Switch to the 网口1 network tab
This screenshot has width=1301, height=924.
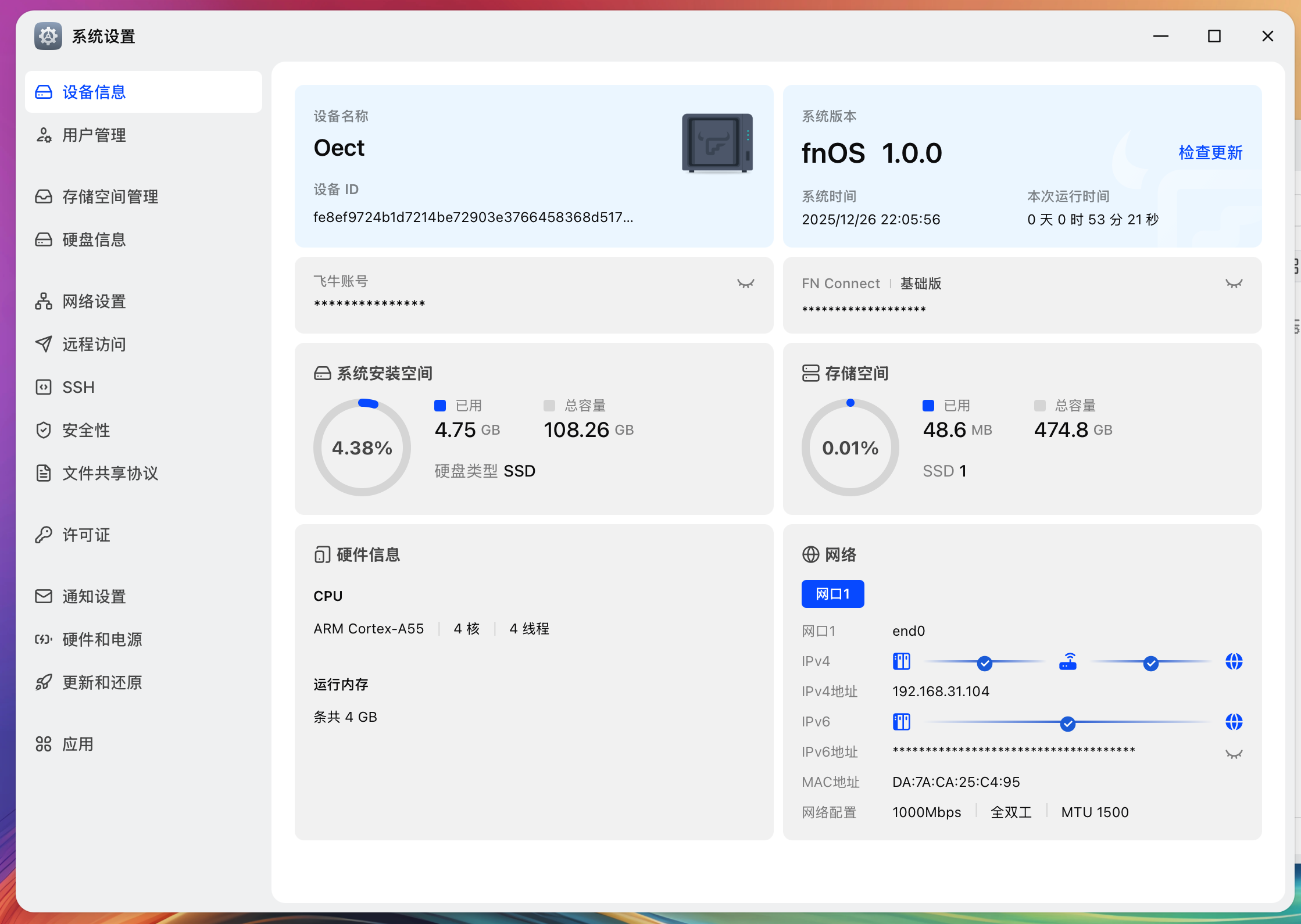[x=832, y=593]
